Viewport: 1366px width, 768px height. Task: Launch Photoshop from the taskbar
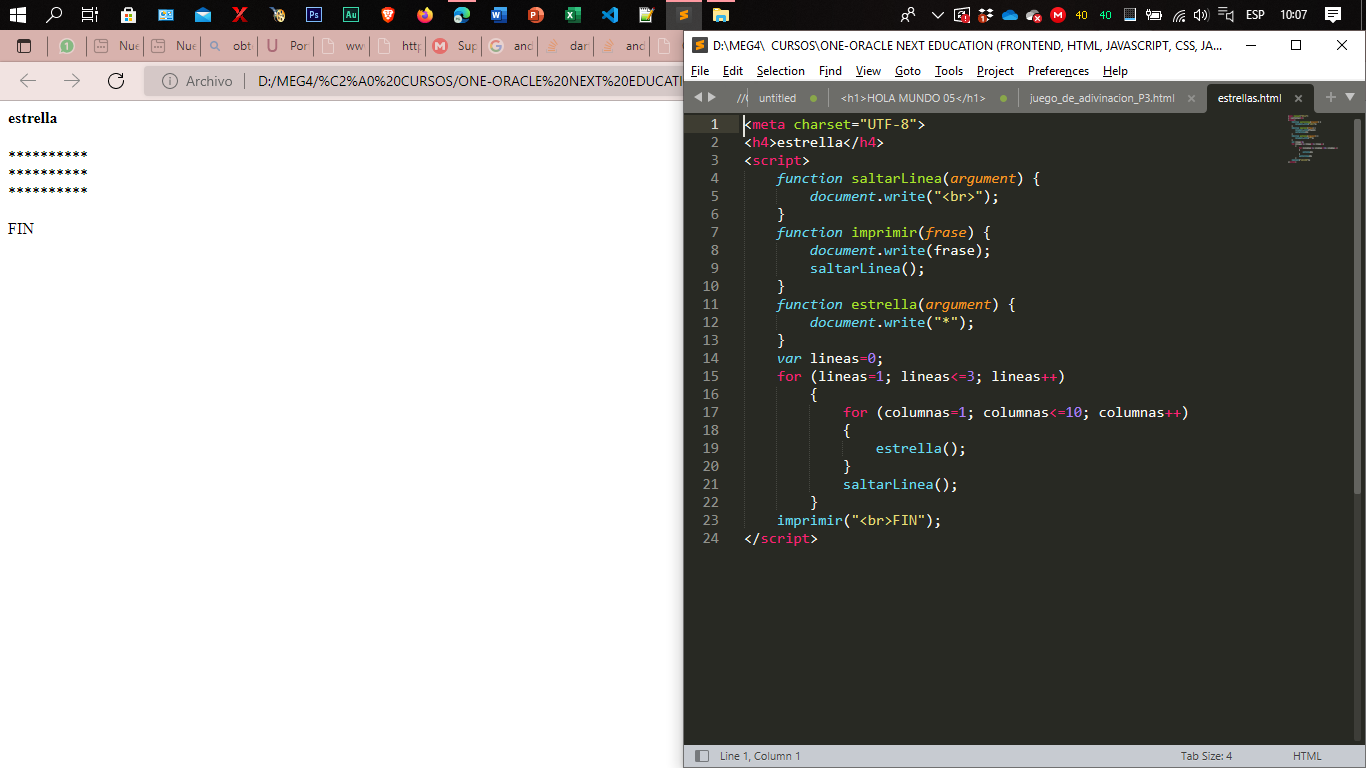coord(314,15)
